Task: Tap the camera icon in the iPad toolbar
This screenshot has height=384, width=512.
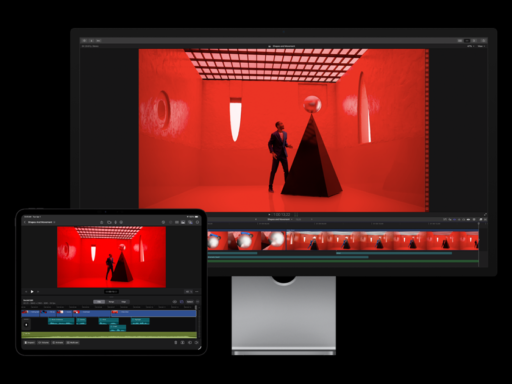Action: pos(109,222)
